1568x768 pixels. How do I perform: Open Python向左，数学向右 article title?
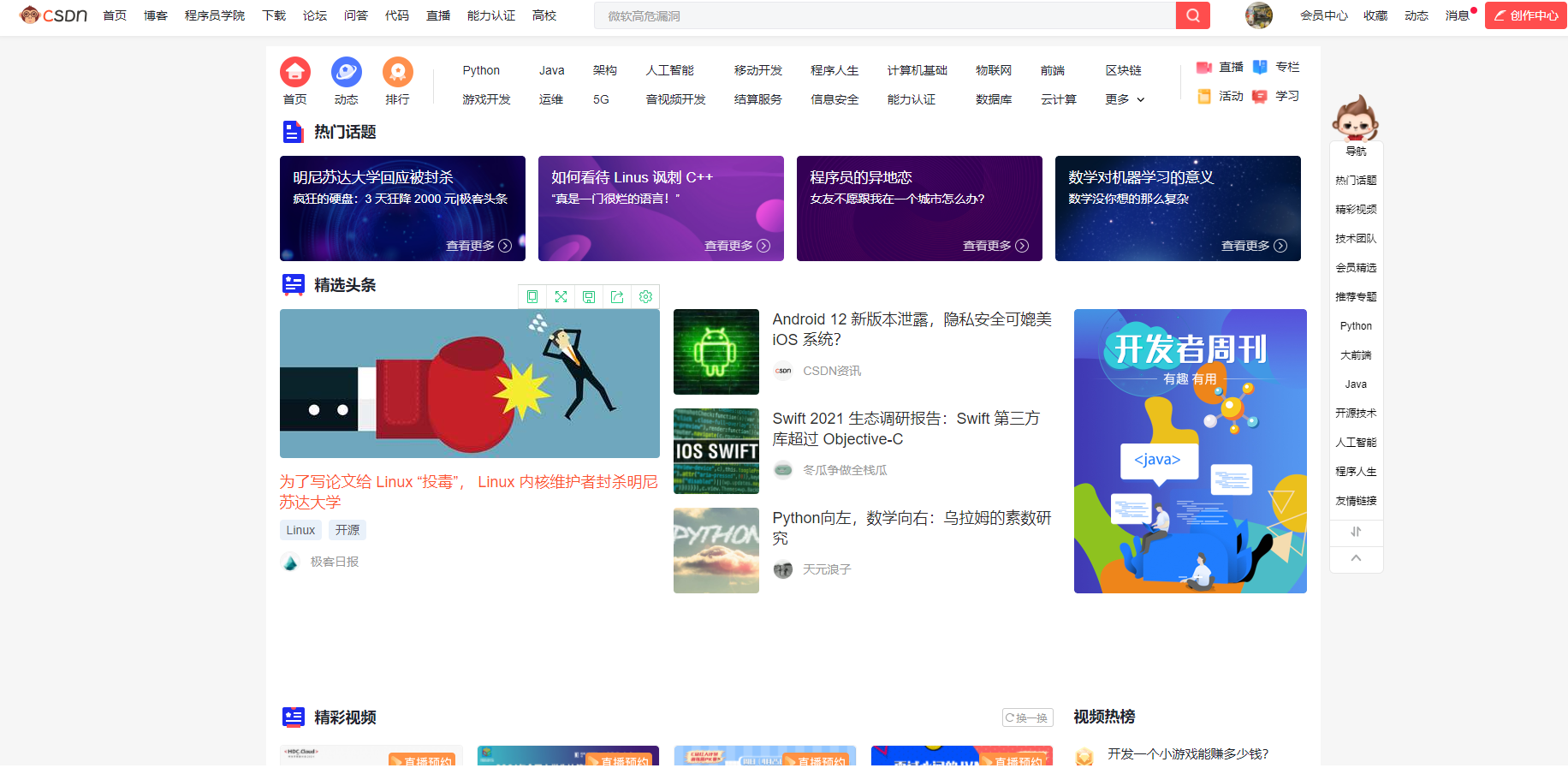[912, 528]
